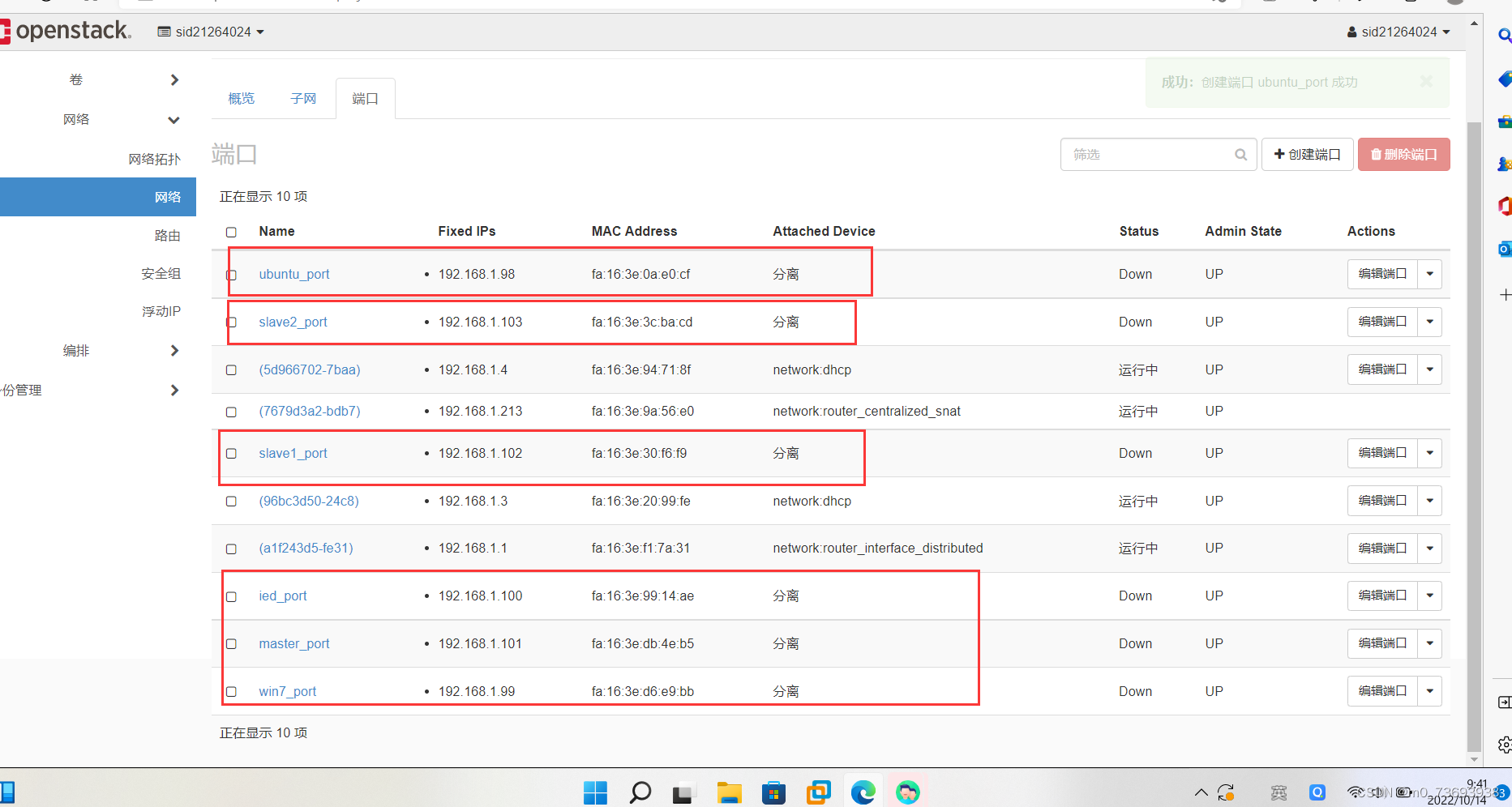This screenshot has width=1512, height=807.
Task: Open Edge sidebar settings gear icon
Action: [1506, 745]
